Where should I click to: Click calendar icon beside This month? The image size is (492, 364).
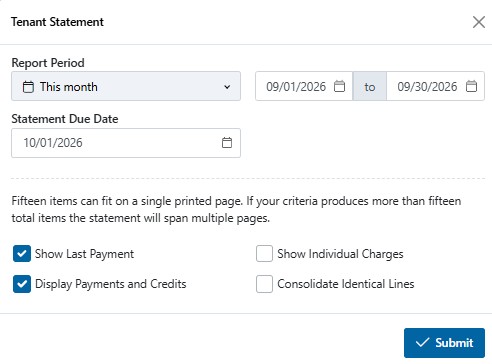(x=28, y=87)
